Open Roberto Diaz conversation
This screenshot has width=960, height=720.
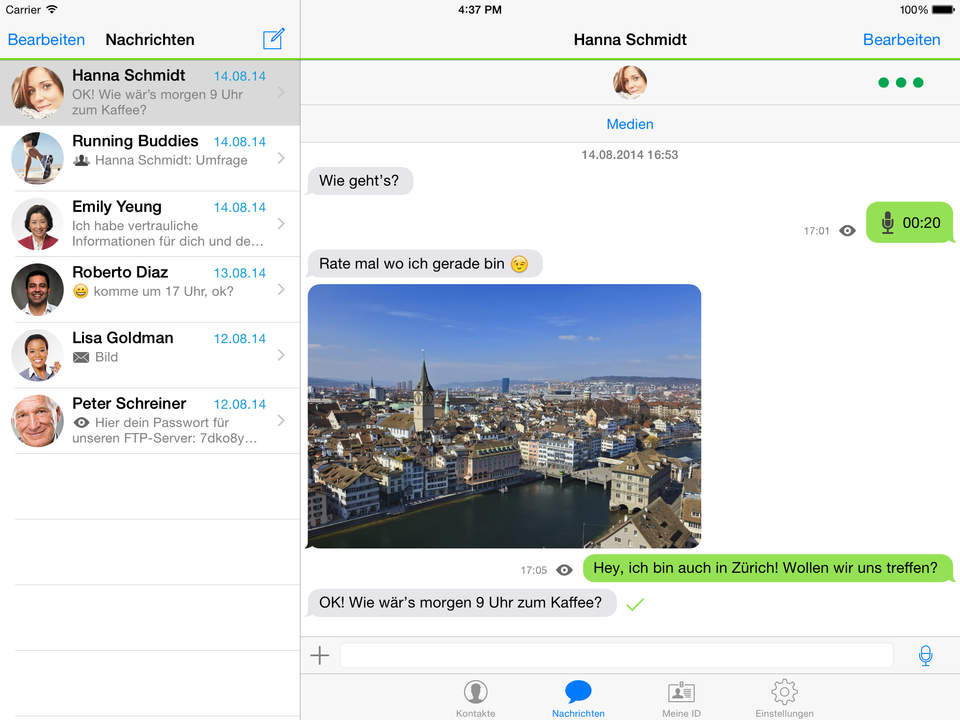tap(150, 289)
